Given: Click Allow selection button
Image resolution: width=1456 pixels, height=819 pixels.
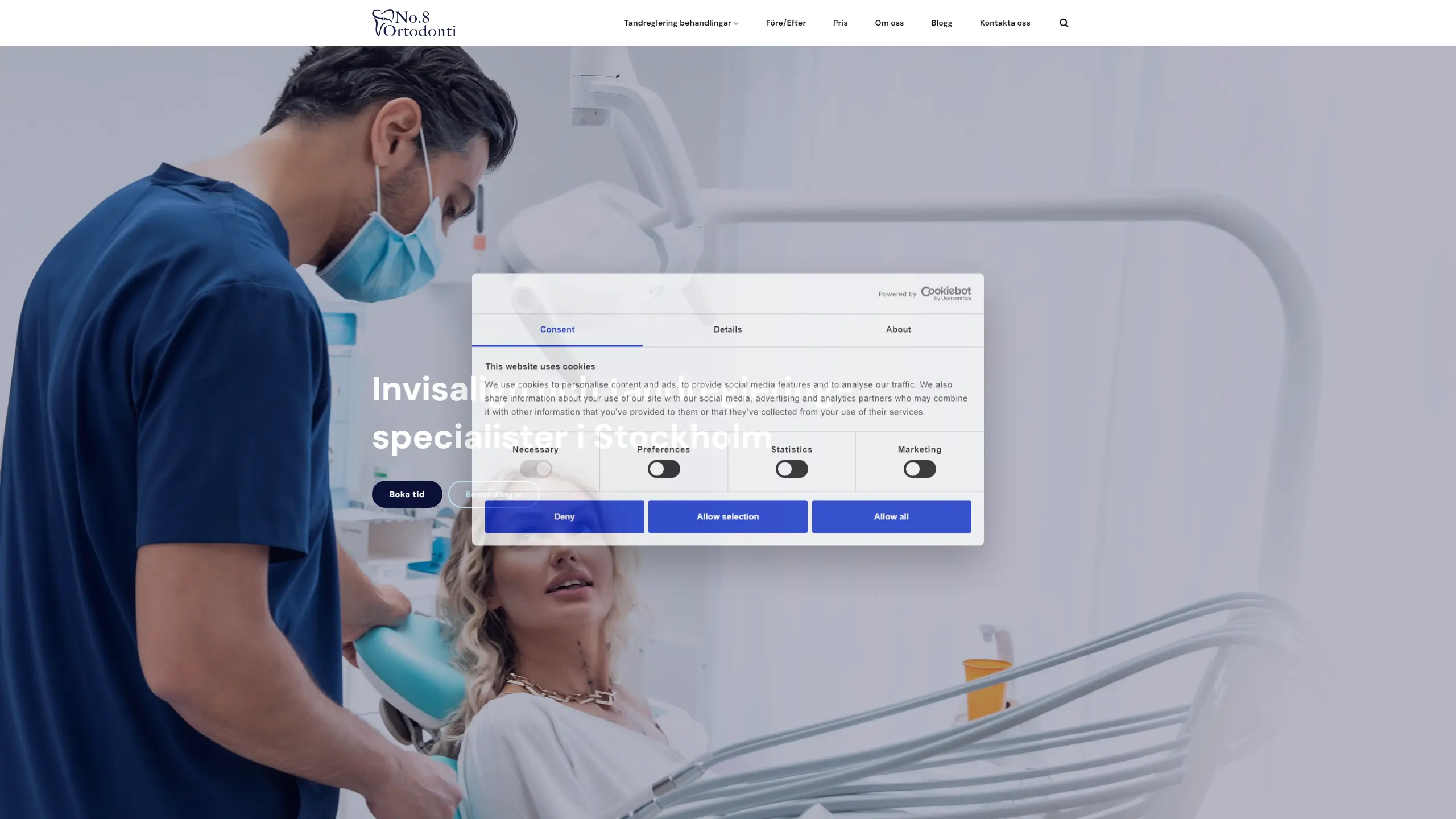Looking at the screenshot, I should point(727,516).
